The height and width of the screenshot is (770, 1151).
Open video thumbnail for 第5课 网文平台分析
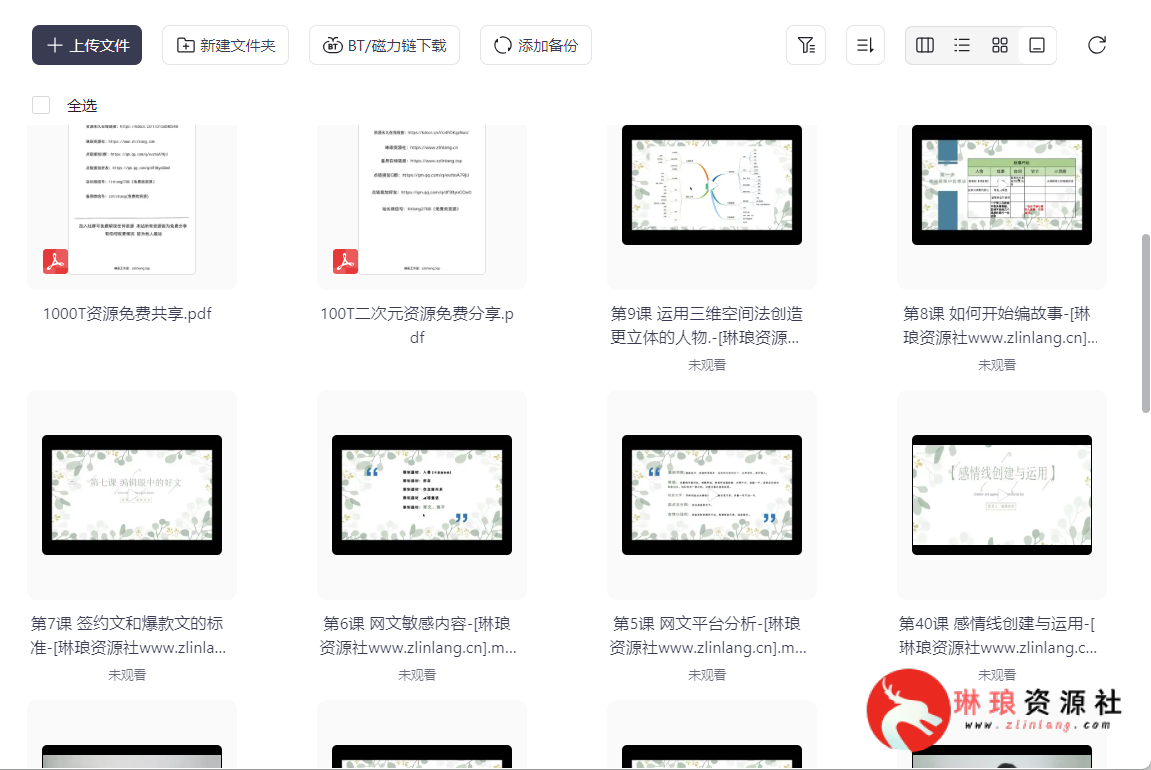click(x=711, y=495)
